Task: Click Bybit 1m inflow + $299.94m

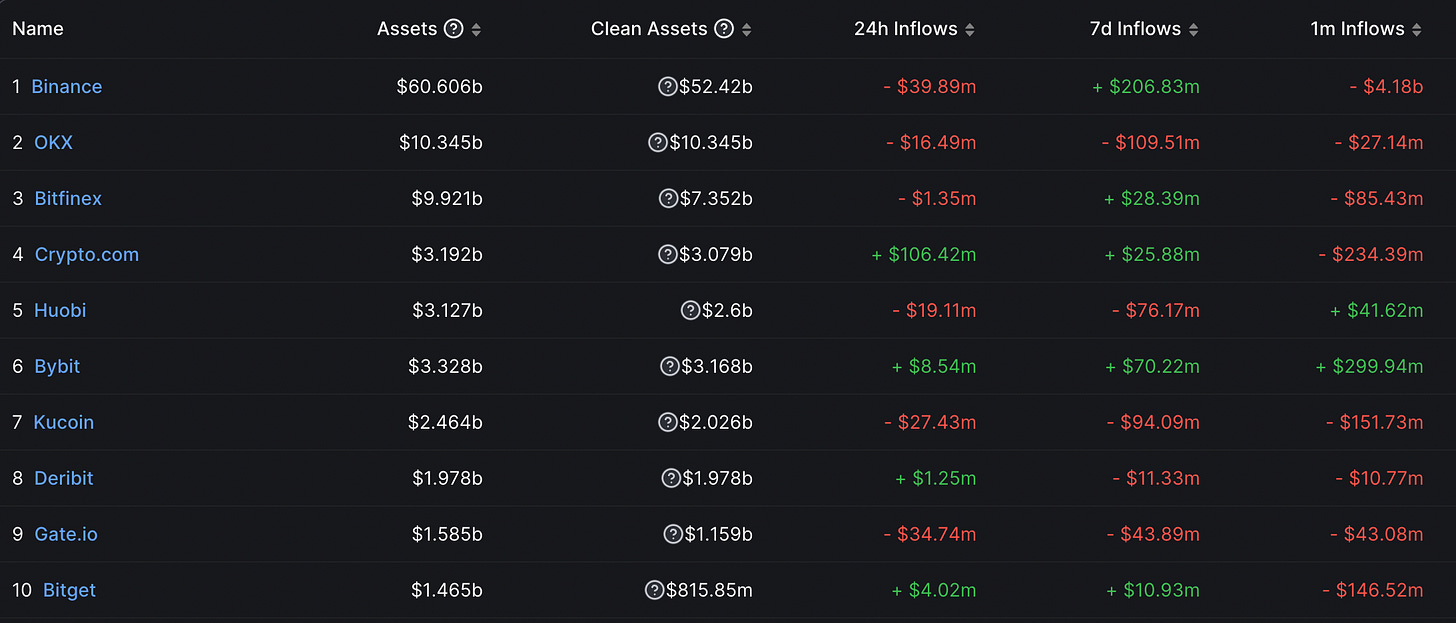Action: (1370, 367)
